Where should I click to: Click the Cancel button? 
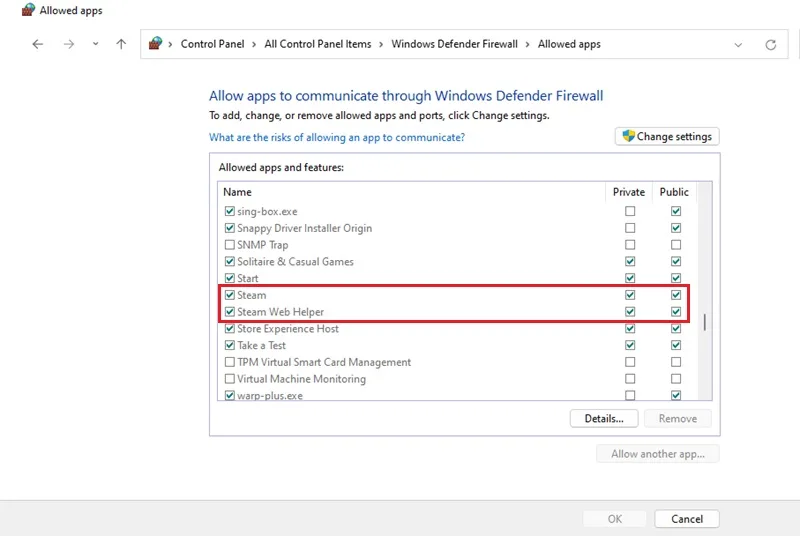coord(687,519)
